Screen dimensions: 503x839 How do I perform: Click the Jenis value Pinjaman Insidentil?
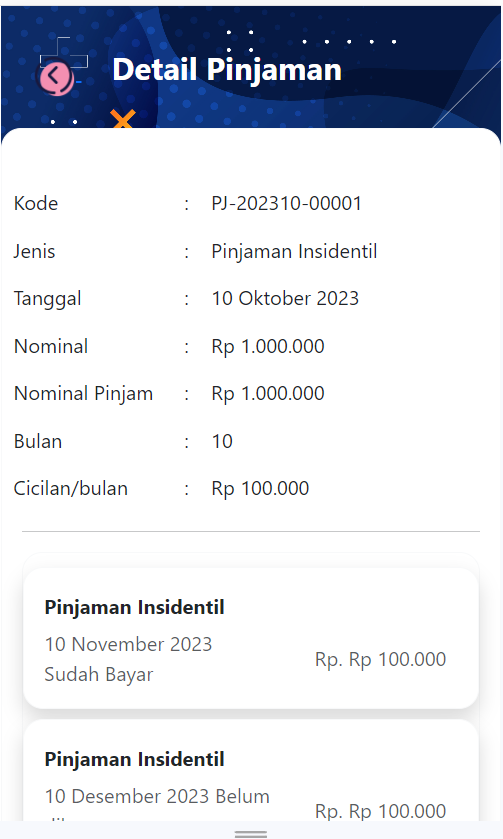[294, 251]
